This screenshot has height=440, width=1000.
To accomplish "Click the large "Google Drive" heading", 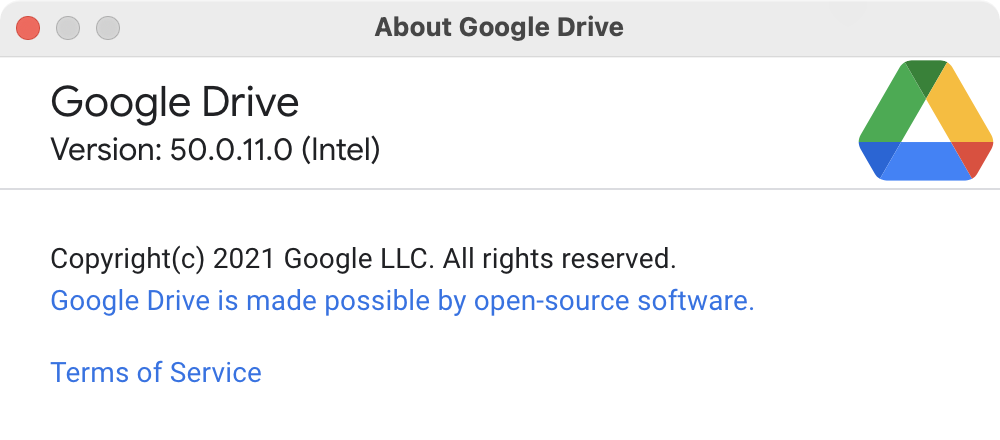I will click(x=175, y=102).
